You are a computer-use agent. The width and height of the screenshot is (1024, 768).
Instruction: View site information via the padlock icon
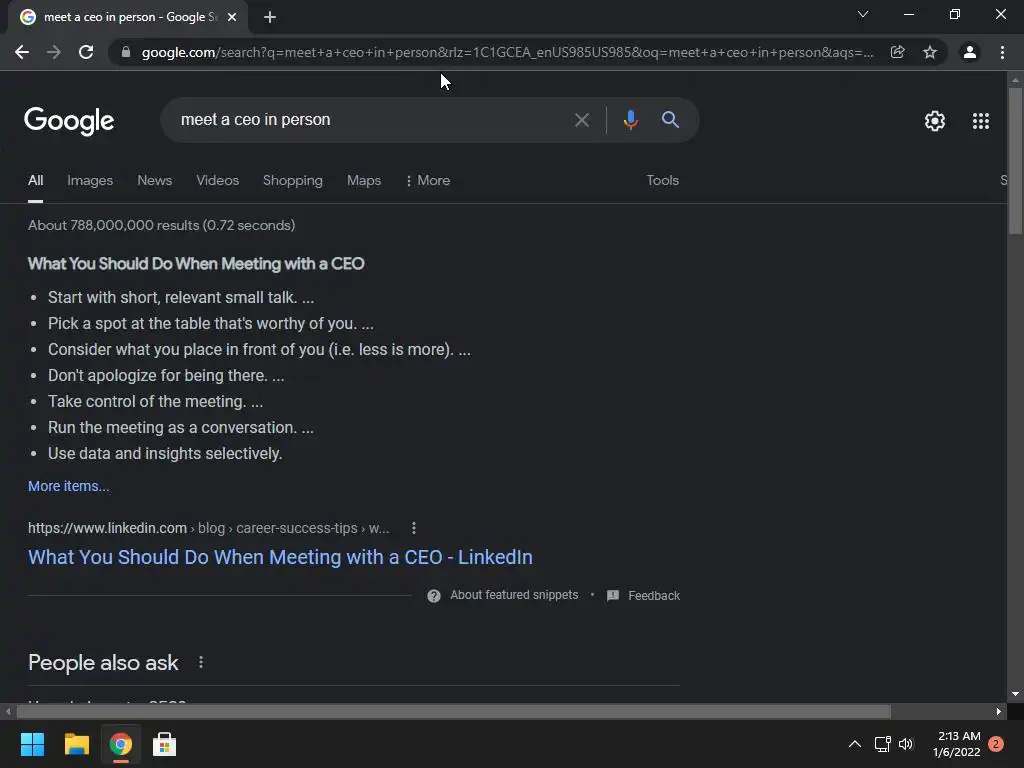coord(126,52)
